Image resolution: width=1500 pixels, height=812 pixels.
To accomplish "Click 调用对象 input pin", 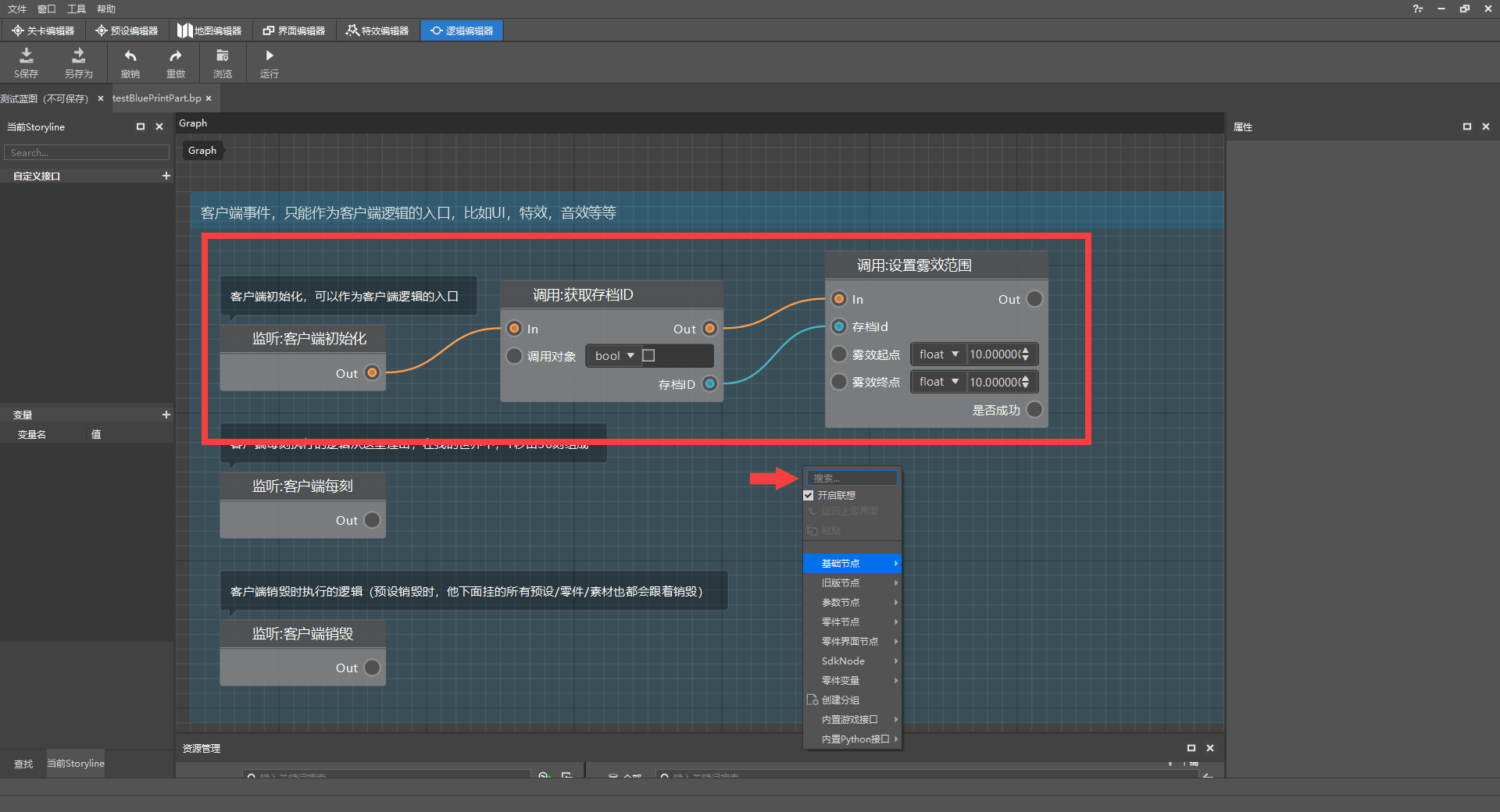I will (514, 356).
